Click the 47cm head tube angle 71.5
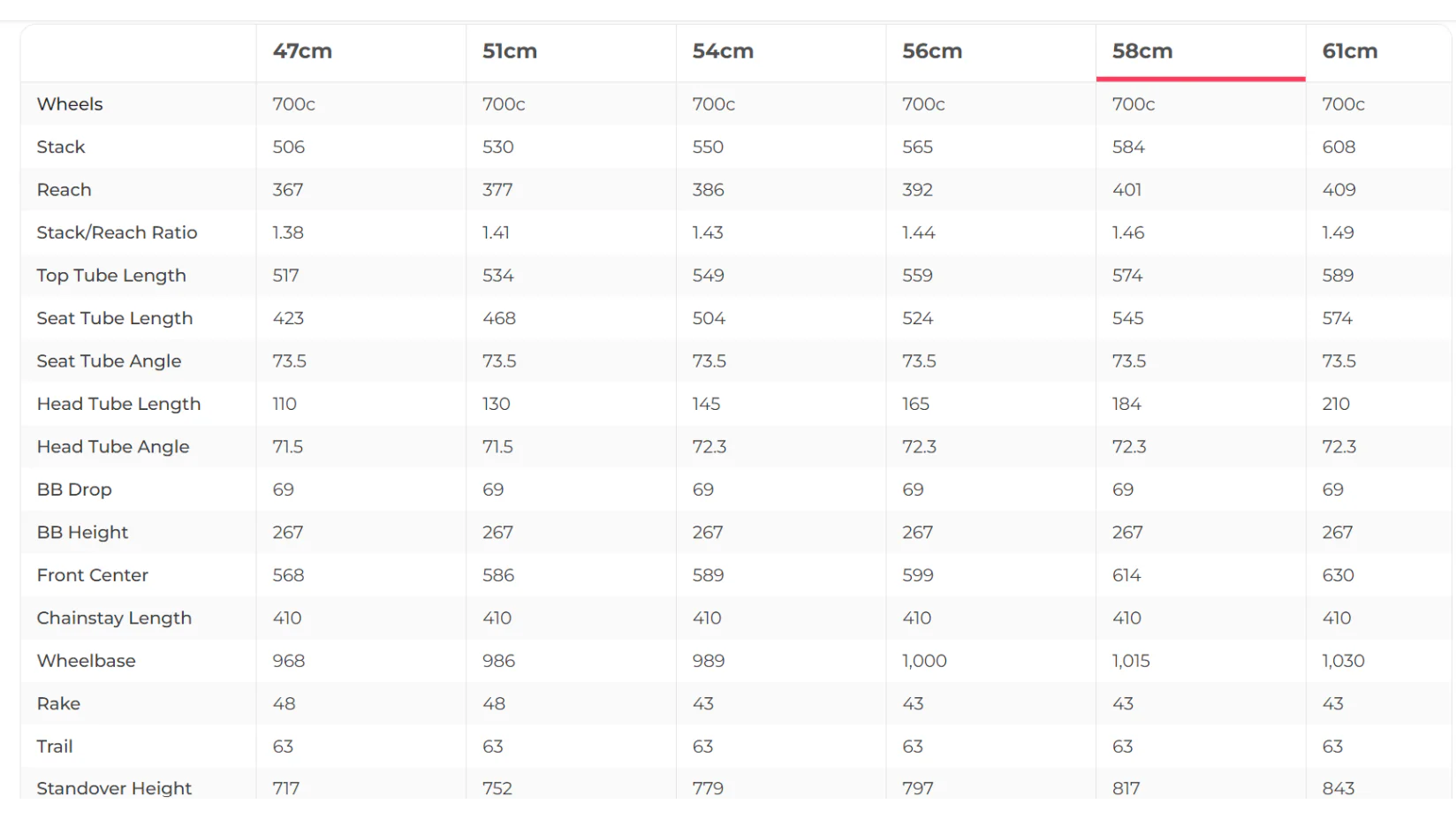The height and width of the screenshot is (819, 1456). [x=287, y=447]
